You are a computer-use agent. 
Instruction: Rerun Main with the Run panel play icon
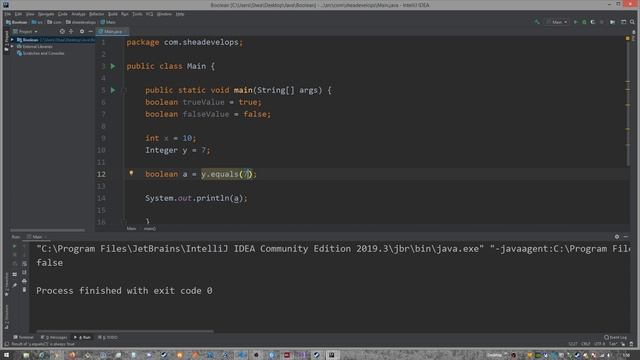click(15, 246)
